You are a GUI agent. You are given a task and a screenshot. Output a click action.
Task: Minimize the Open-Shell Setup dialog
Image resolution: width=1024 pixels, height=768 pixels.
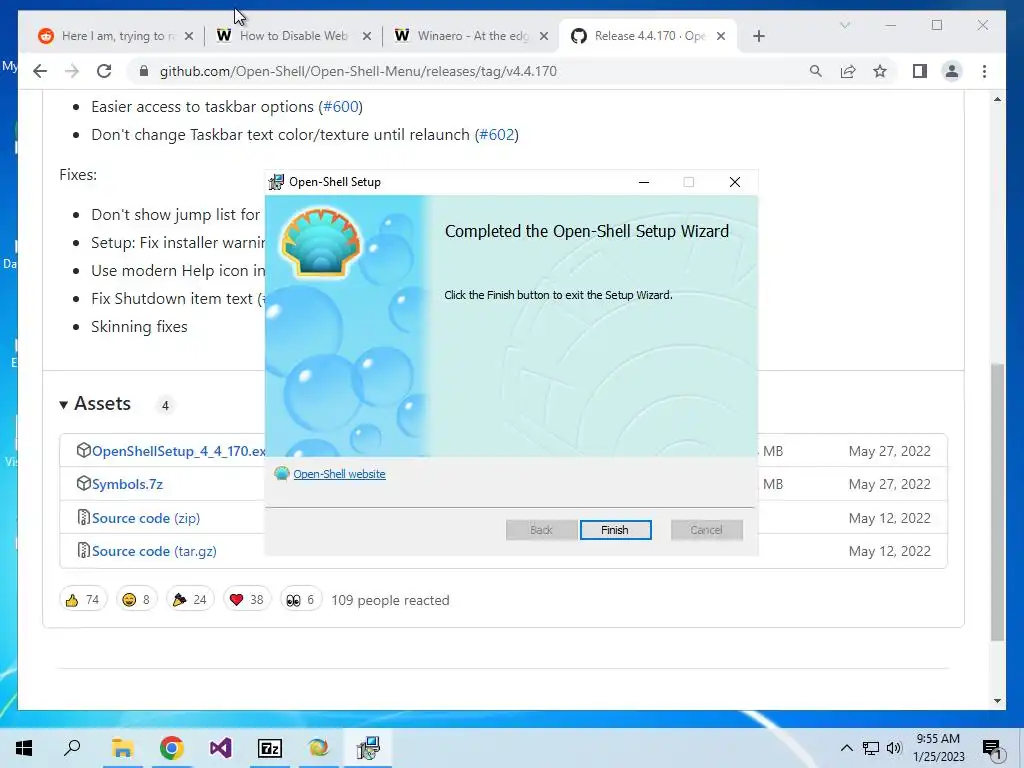[644, 182]
